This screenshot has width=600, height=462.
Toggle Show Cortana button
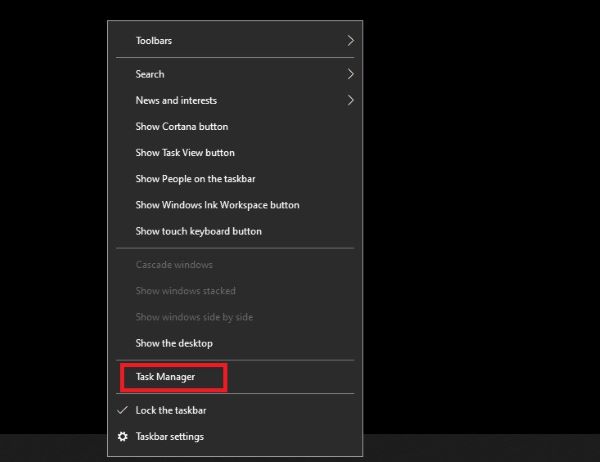click(x=235, y=126)
